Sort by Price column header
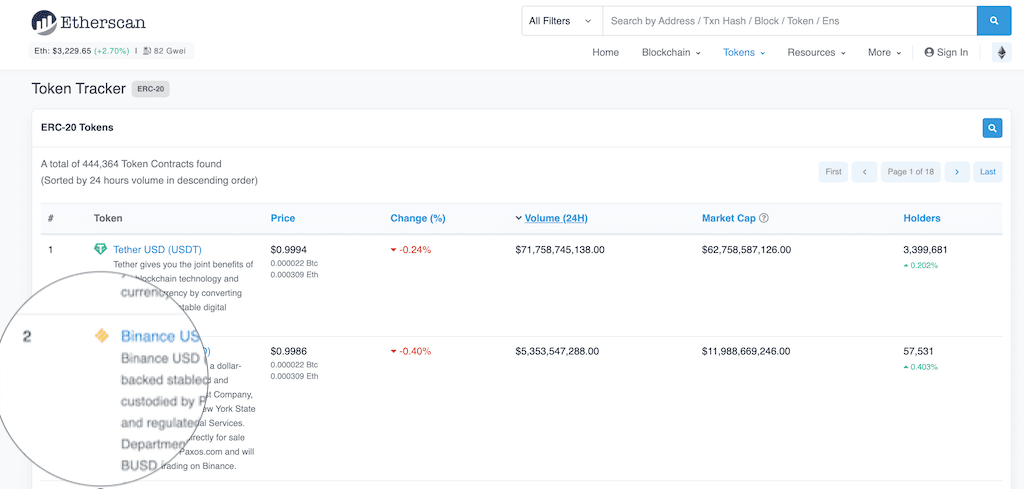 pos(283,218)
